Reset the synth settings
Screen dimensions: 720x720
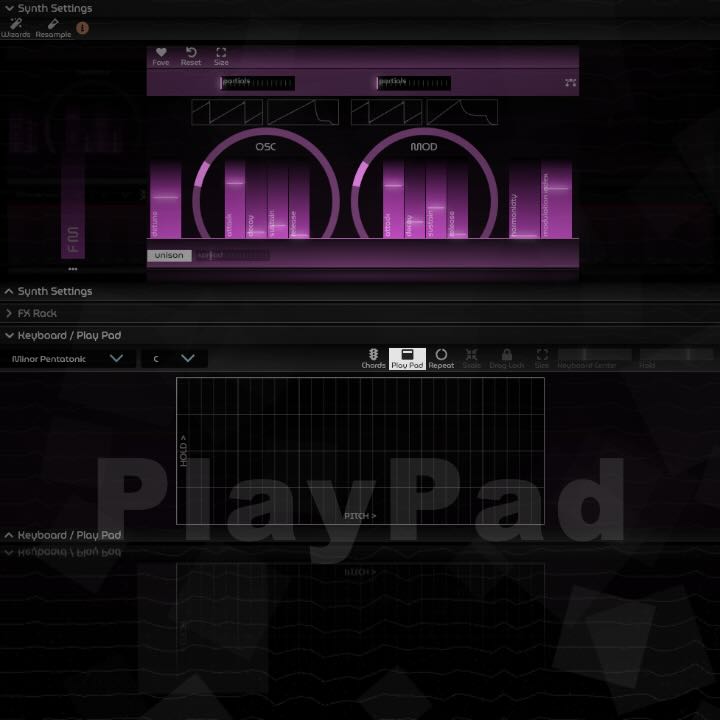[x=191, y=56]
